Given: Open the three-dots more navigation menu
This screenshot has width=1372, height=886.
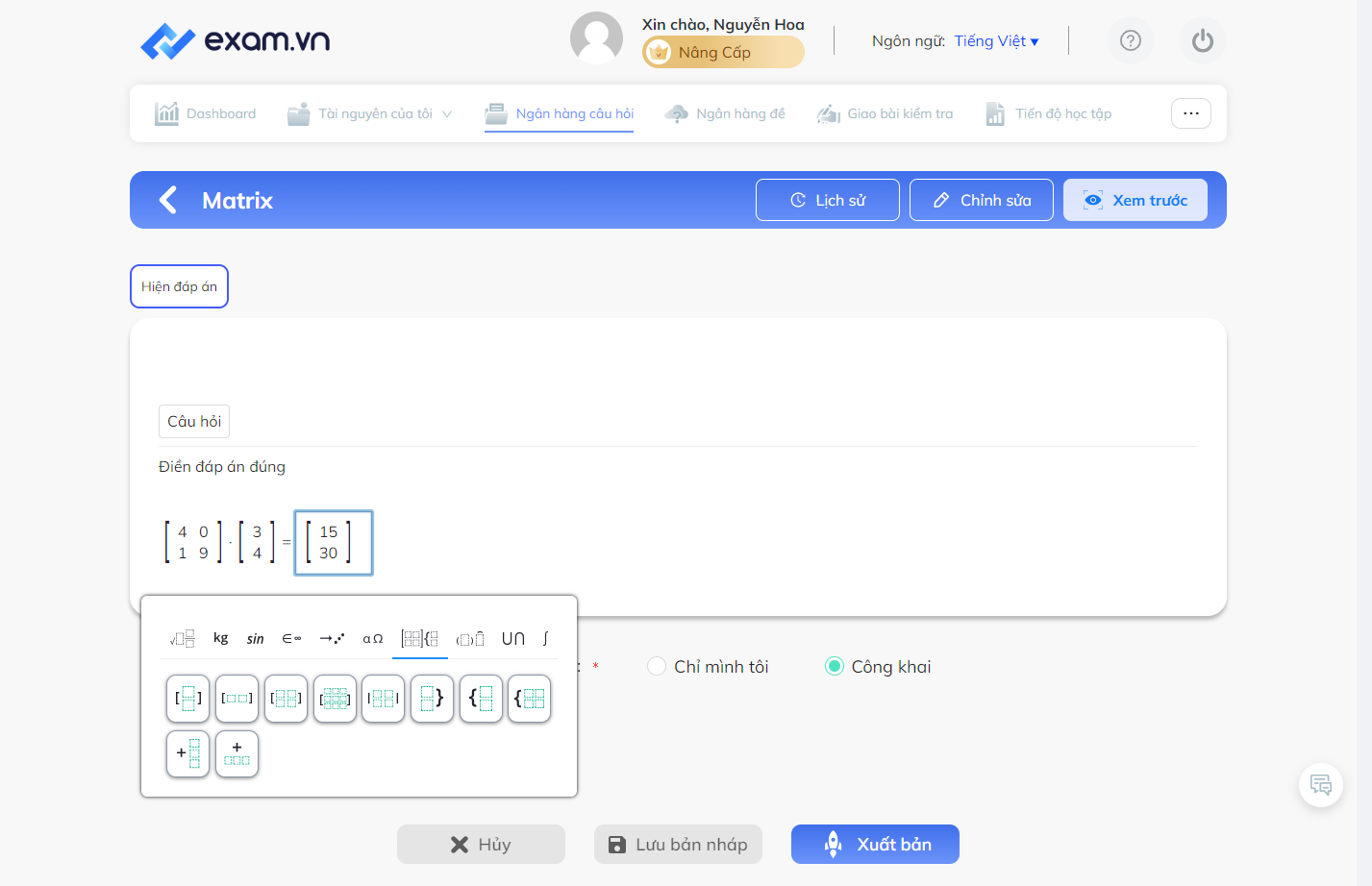Looking at the screenshot, I should point(1191,113).
